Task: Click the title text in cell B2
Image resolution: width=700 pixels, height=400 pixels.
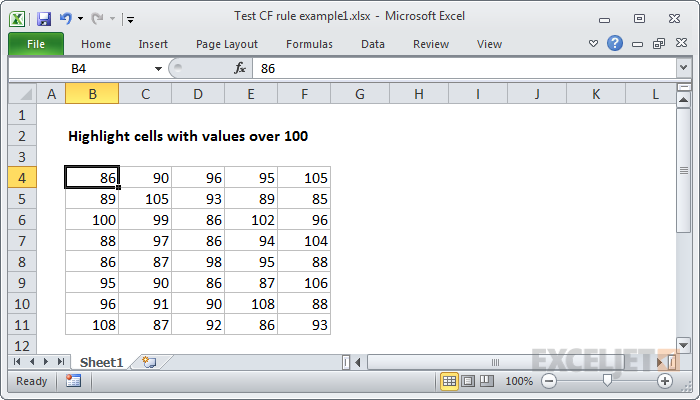Action: pyautogui.click(x=188, y=136)
